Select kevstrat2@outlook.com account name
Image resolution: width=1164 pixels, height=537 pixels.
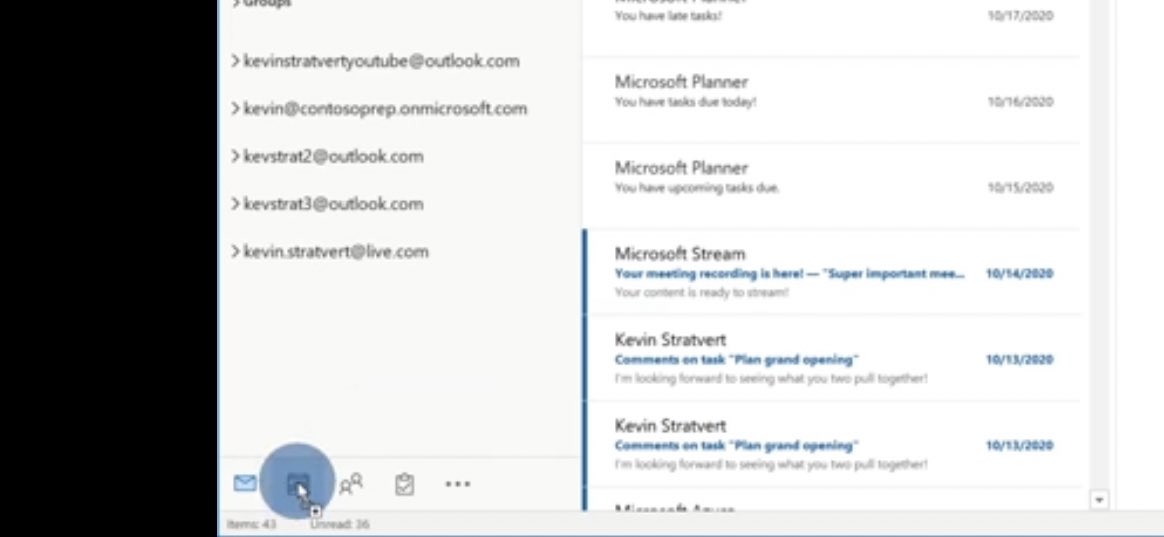tap(333, 157)
